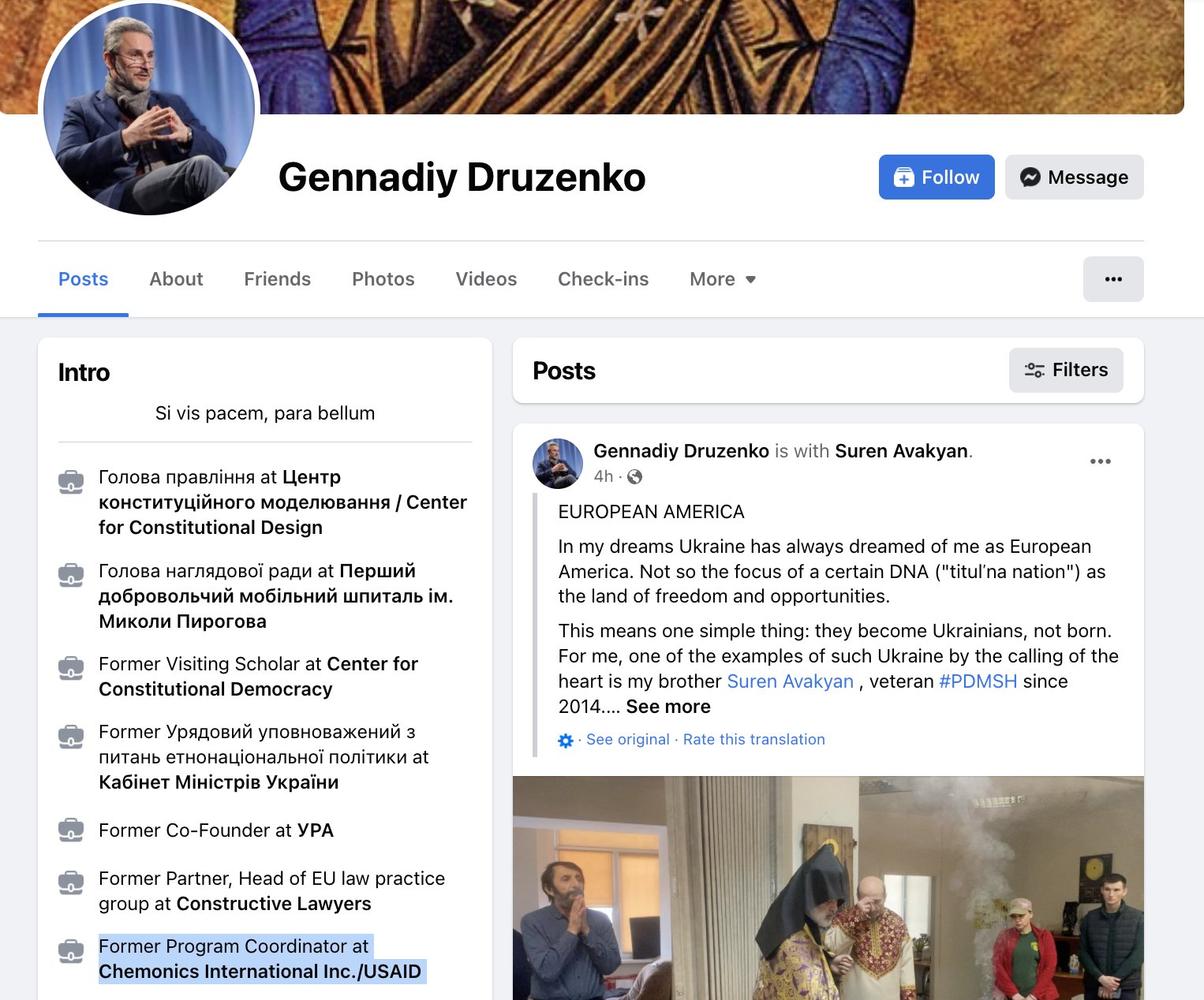Click the #PDMSH hashtag link

[978, 681]
